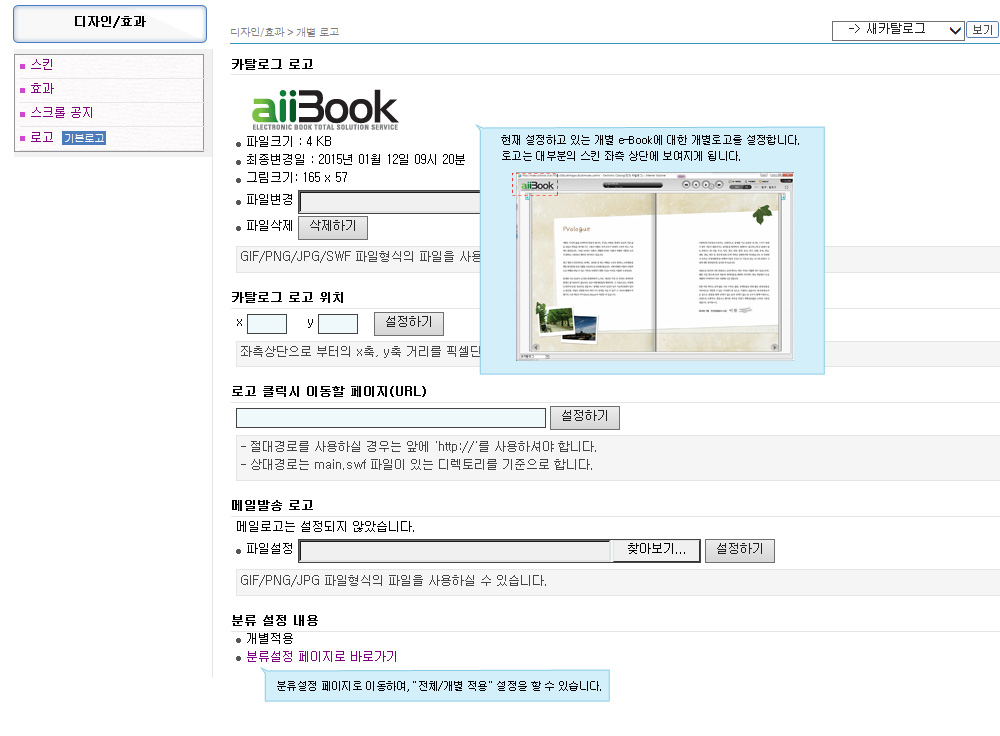Click the mail logo file path field
Image resolution: width=1000 pixels, height=736 pixels.
point(455,550)
